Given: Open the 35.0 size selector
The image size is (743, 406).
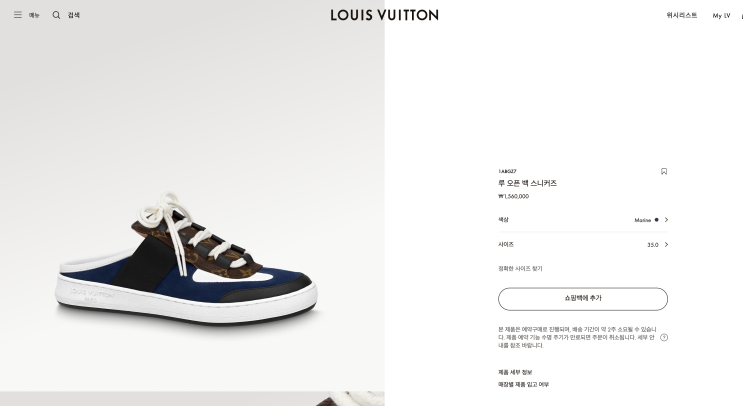Looking at the screenshot, I should coord(652,244).
